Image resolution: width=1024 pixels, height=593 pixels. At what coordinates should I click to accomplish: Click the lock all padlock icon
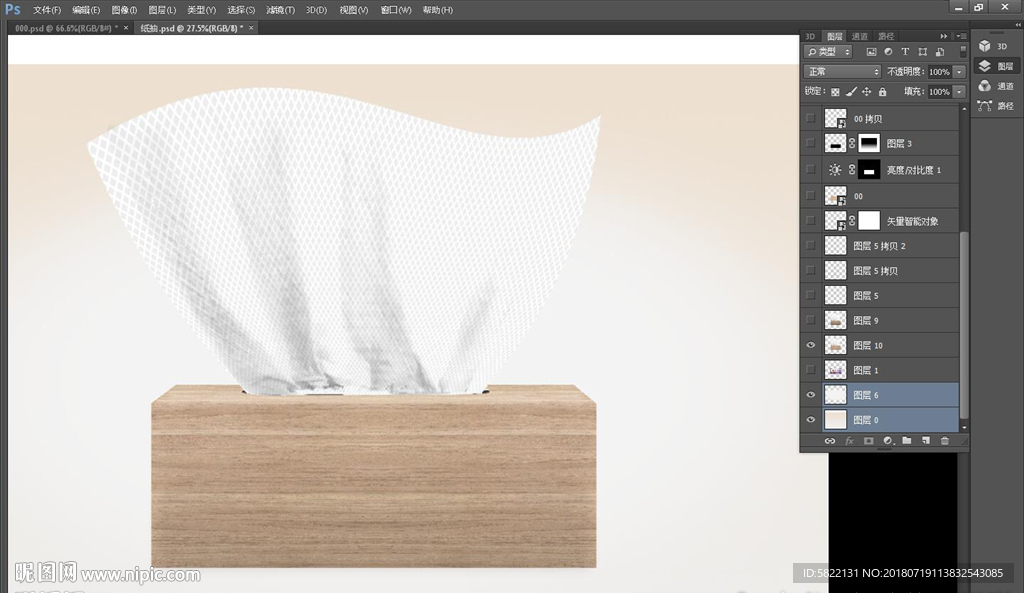click(x=882, y=92)
